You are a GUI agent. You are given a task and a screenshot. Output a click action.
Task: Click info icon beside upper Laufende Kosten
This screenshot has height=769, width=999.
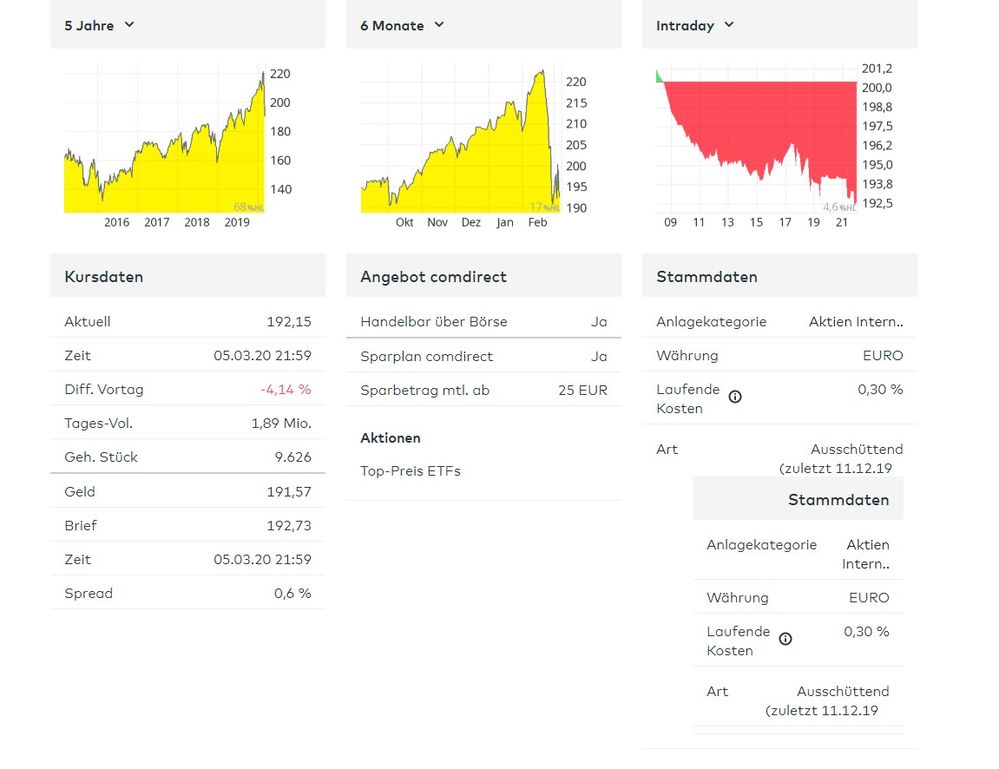(x=735, y=397)
